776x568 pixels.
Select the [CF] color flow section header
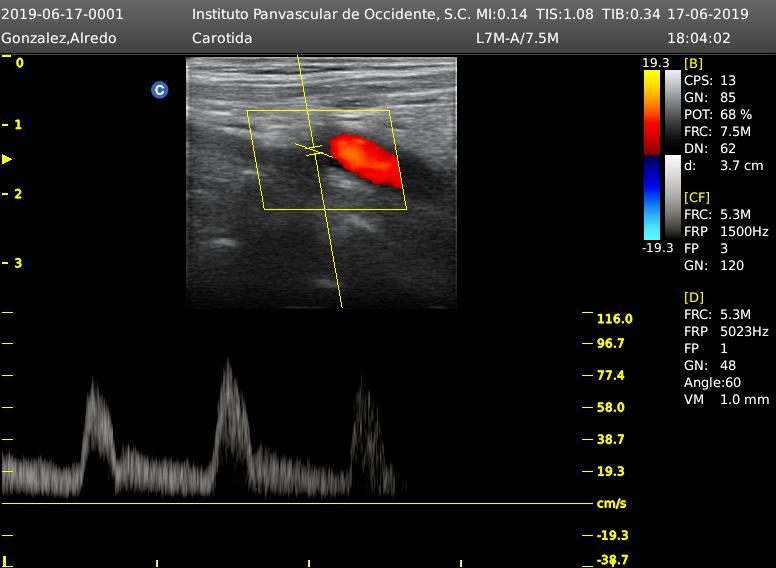pyautogui.click(x=697, y=197)
